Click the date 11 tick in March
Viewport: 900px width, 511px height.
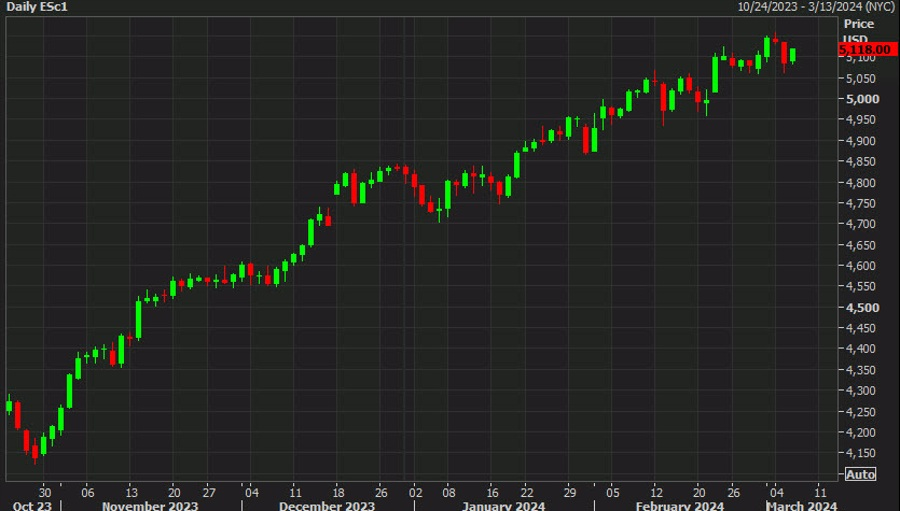pos(821,493)
